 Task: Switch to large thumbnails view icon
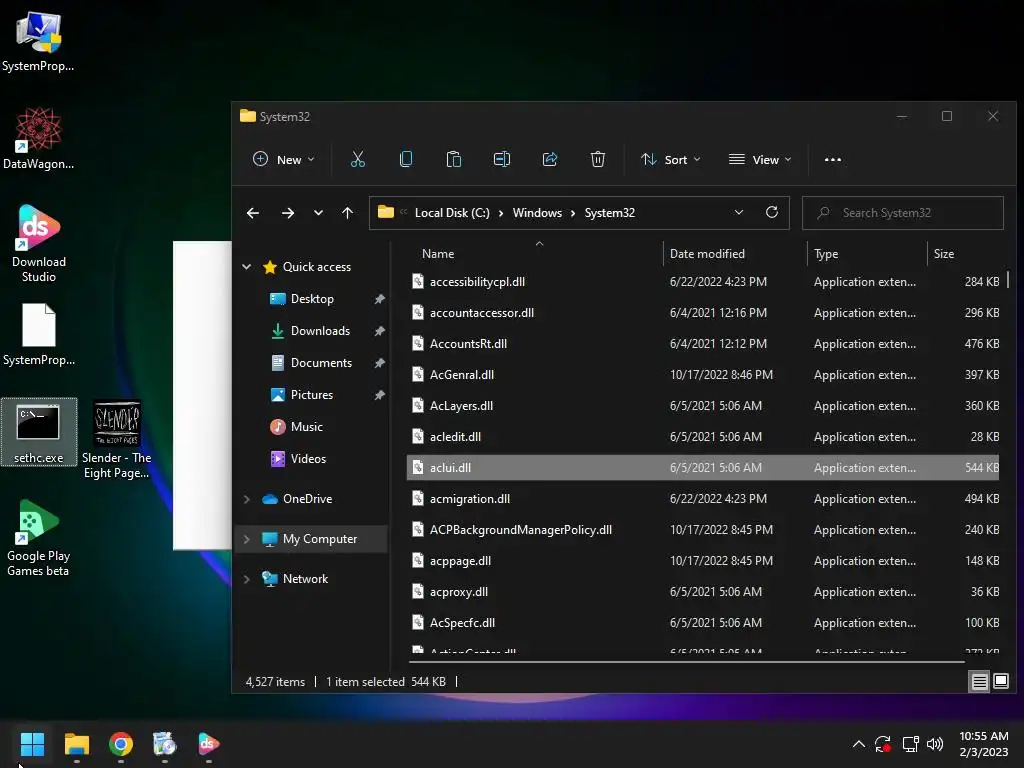point(1001,681)
